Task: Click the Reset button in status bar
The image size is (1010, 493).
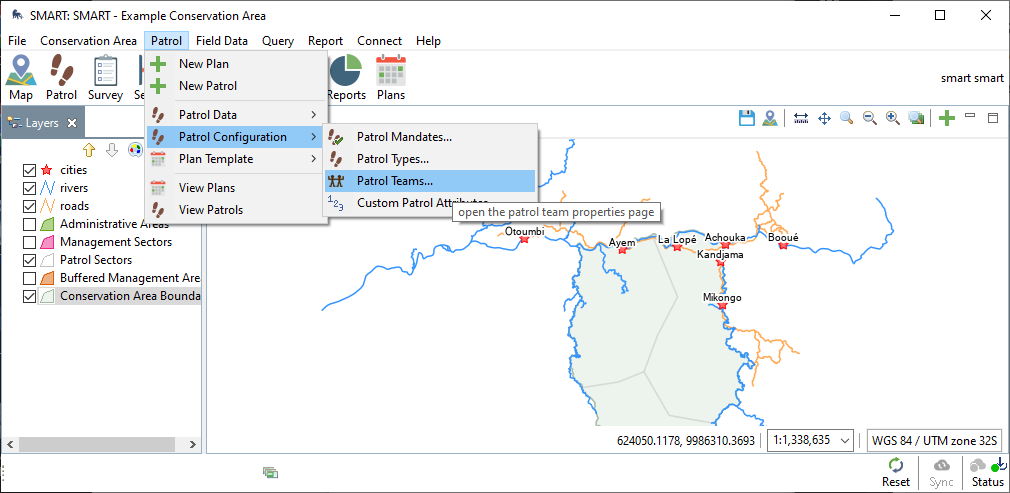Action: [x=895, y=472]
